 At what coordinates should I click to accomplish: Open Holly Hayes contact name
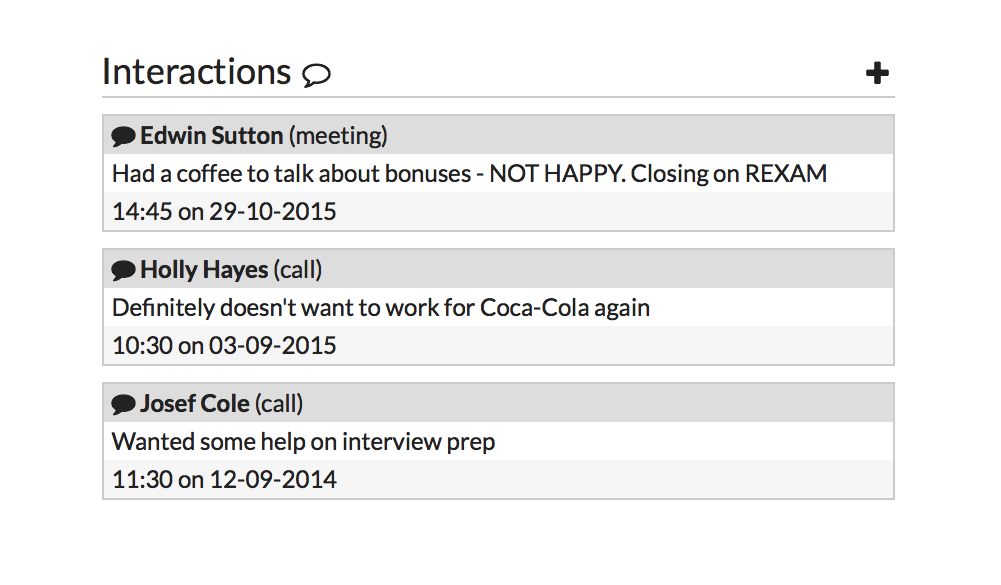click(204, 269)
